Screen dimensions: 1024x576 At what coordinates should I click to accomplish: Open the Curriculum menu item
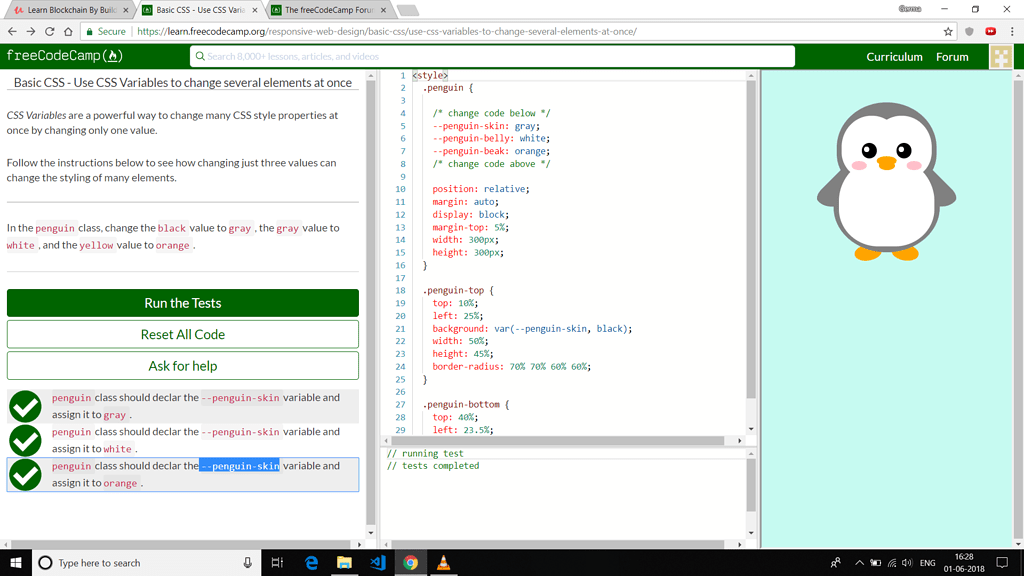[895, 57]
